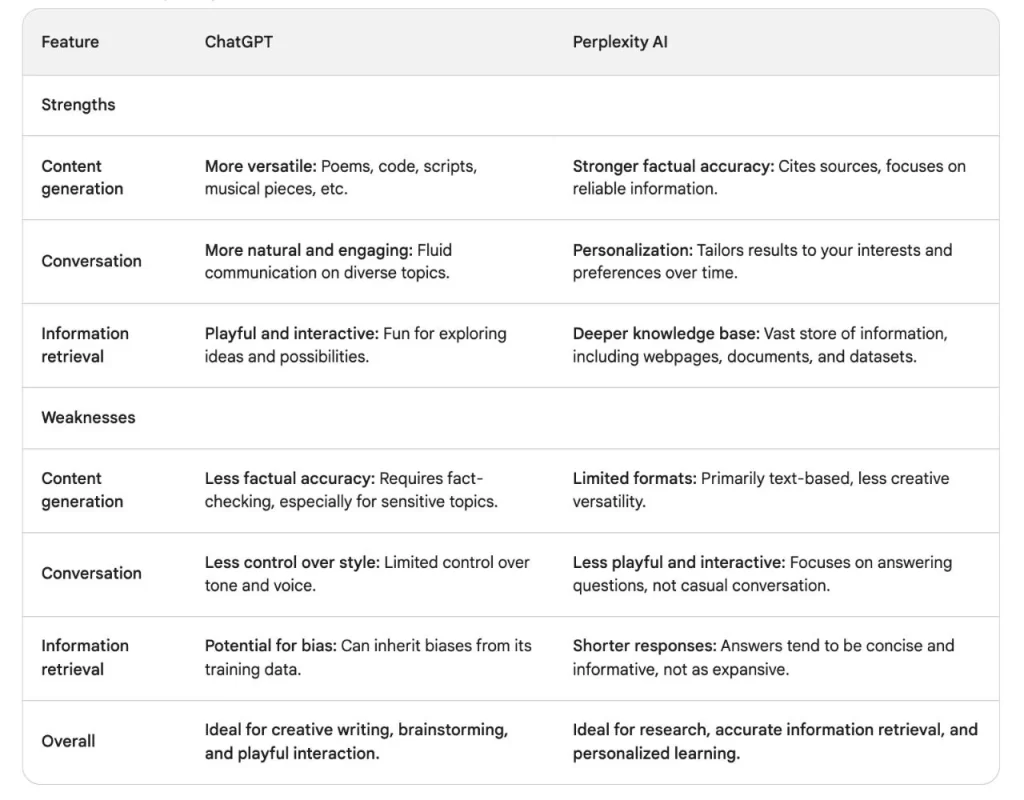This screenshot has height=800, width=1024.
Task: Select the "More natural and engaging" cell
Action: pyautogui.click(x=328, y=261)
